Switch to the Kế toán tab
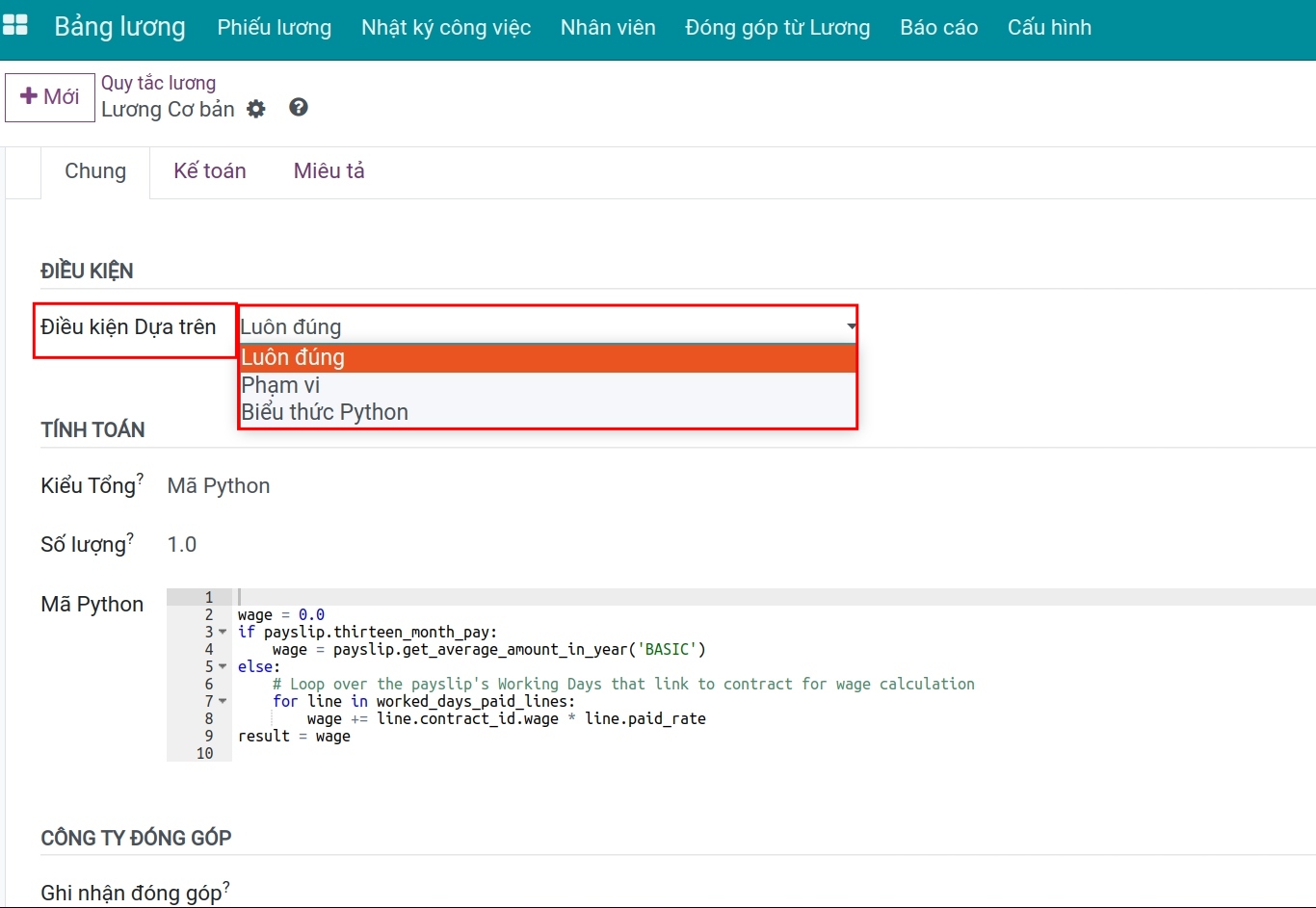 click(x=210, y=171)
